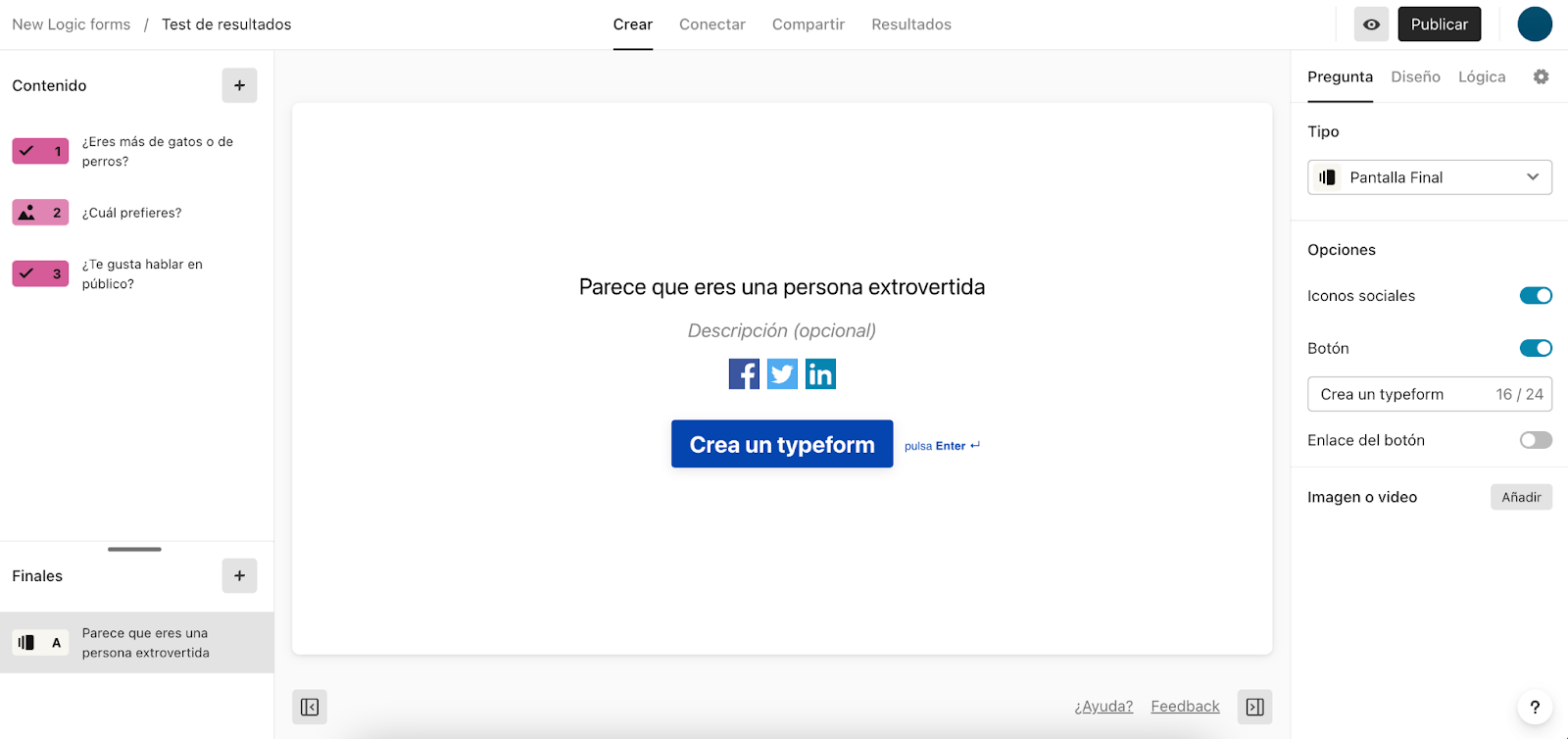Click the Test de resultados title
1568x739 pixels.
226,25
